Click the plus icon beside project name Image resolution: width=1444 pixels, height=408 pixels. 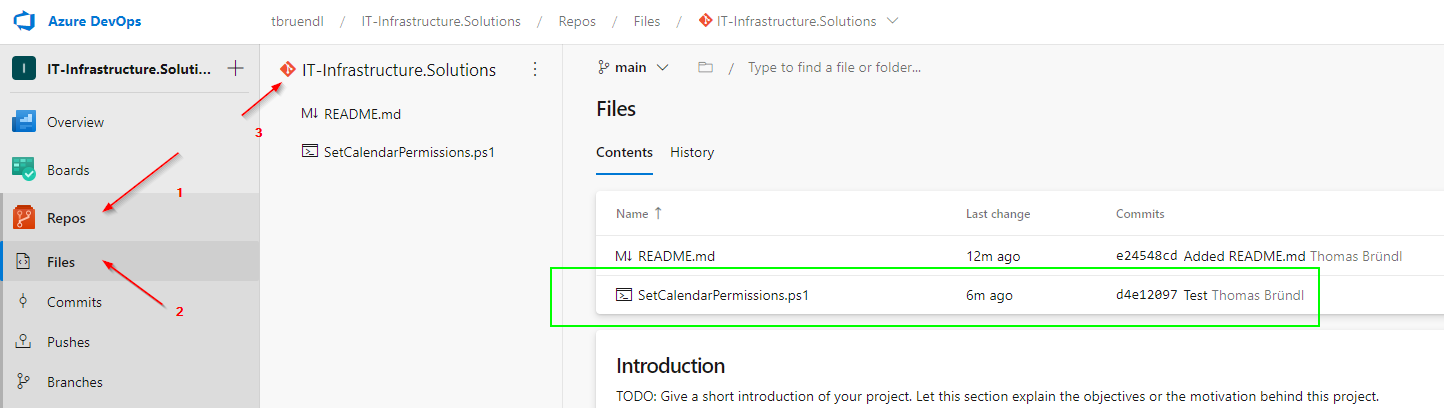[235, 69]
